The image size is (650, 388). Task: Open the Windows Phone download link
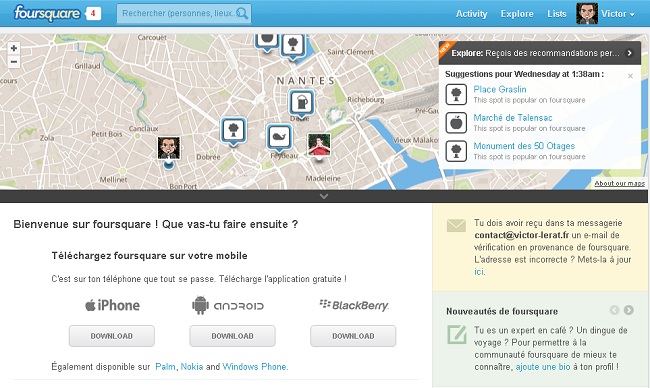click(254, 366)
